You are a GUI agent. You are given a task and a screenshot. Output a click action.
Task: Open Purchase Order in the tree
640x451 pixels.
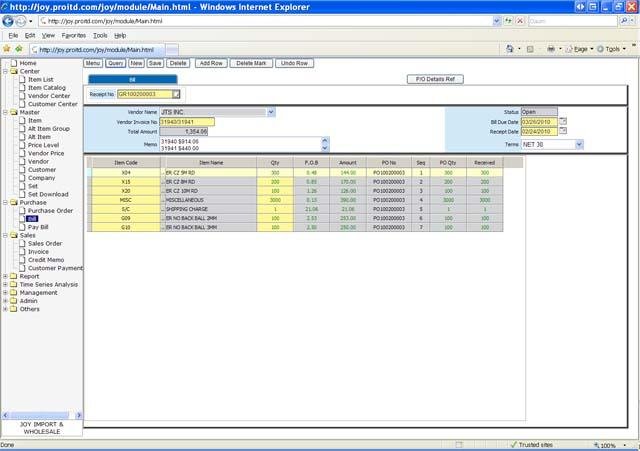click(50, 211)
